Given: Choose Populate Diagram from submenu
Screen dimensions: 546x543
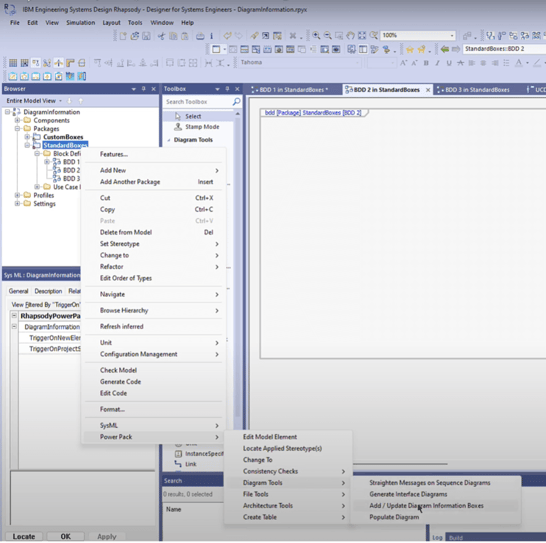Looking at the screenshot, I should click(x=394, y=517).
